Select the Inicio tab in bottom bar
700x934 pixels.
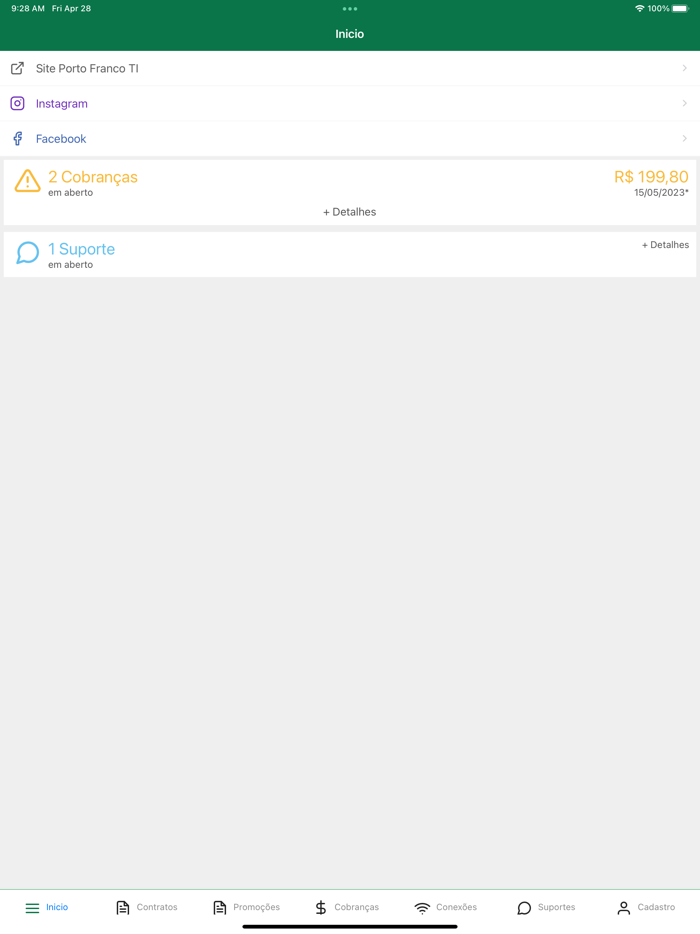tap(46, 907)
